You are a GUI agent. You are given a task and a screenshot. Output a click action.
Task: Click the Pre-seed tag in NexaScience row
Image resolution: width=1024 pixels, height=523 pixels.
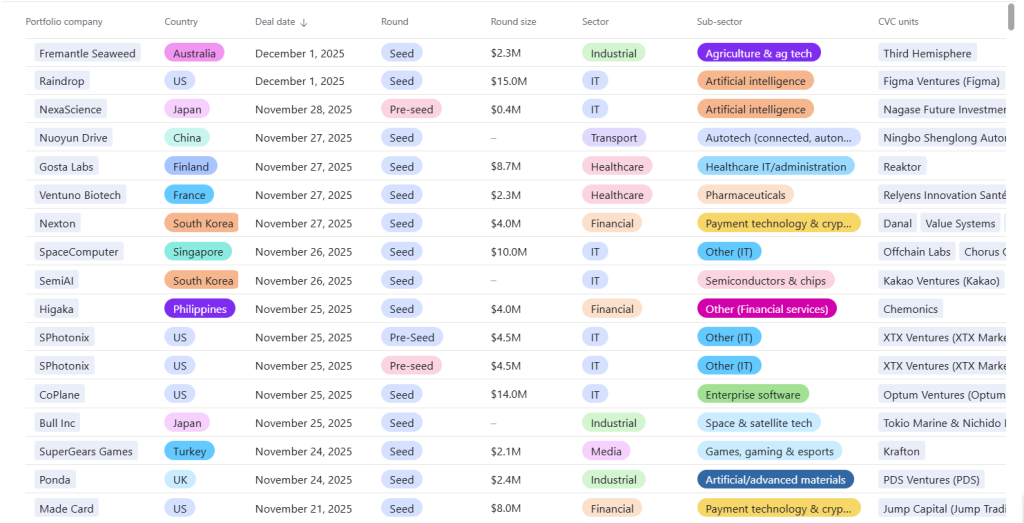tap(411, 109)
